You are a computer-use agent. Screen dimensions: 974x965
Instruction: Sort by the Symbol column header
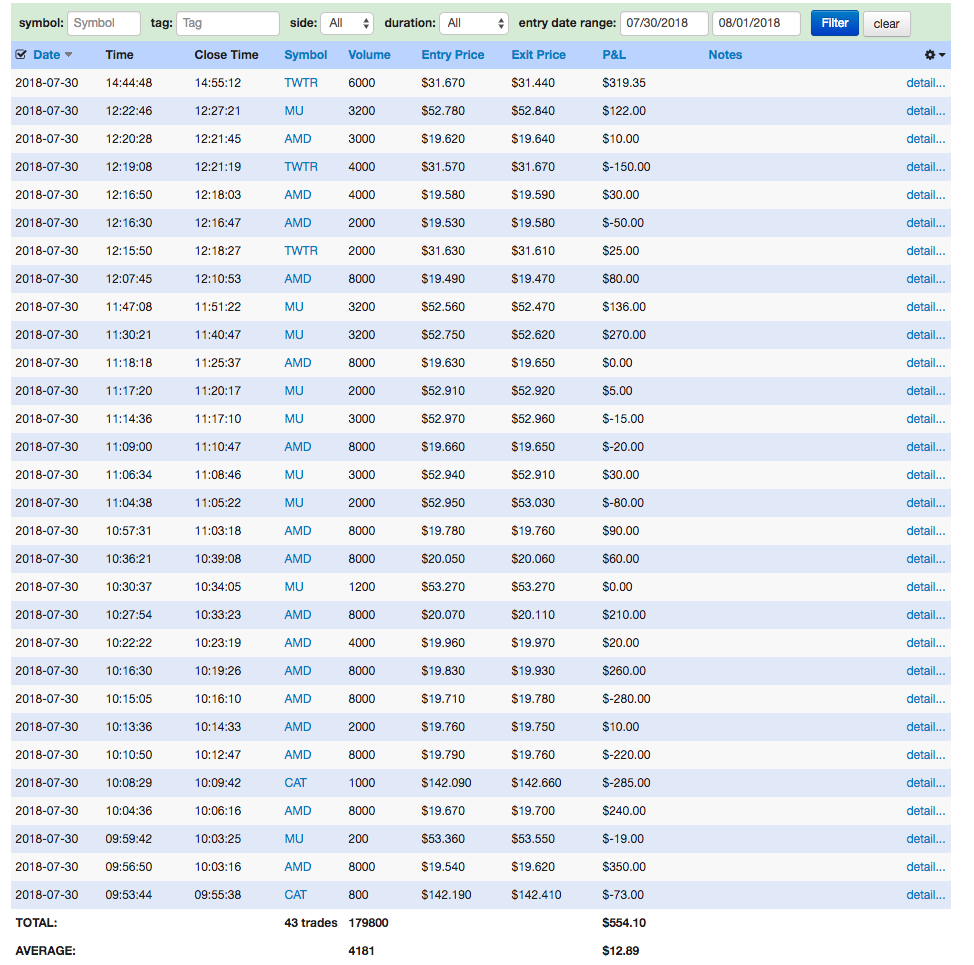click(x=306, y=55)
